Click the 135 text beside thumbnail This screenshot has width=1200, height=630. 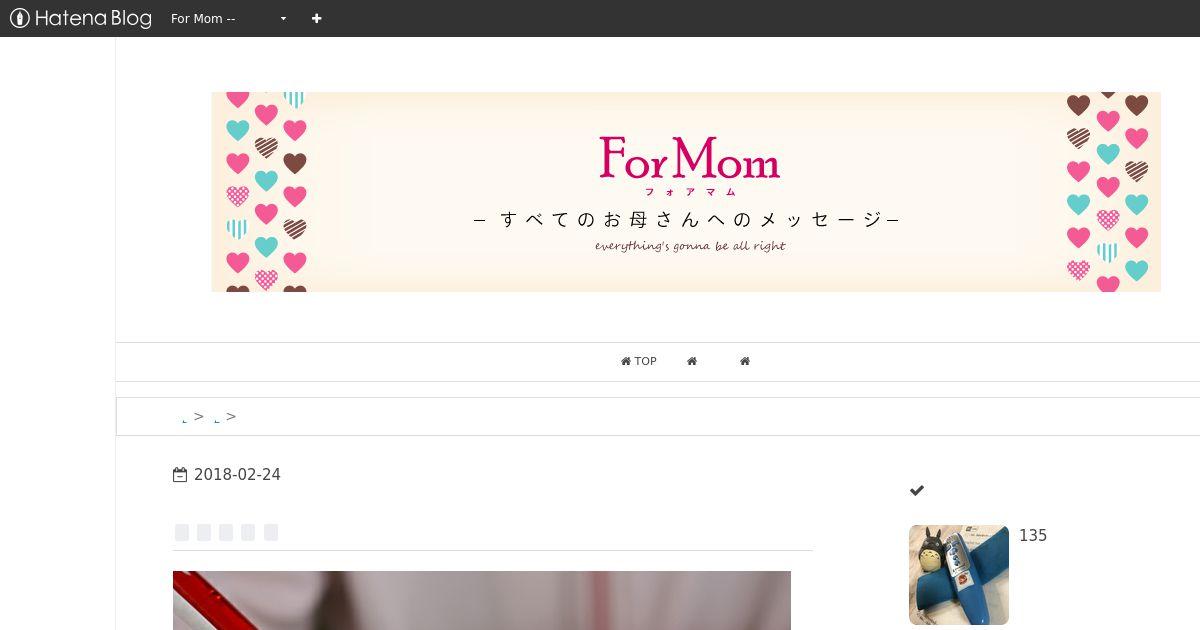(x=1033, y=536)
